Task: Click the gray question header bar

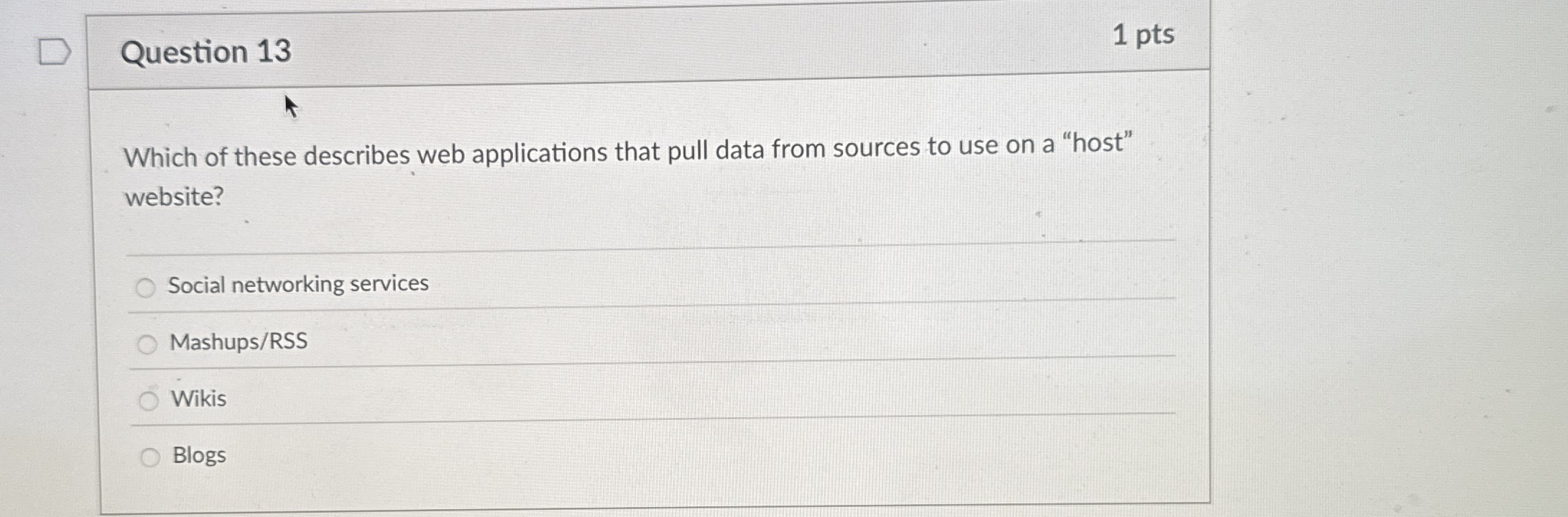Action: [x=647, y=43]
